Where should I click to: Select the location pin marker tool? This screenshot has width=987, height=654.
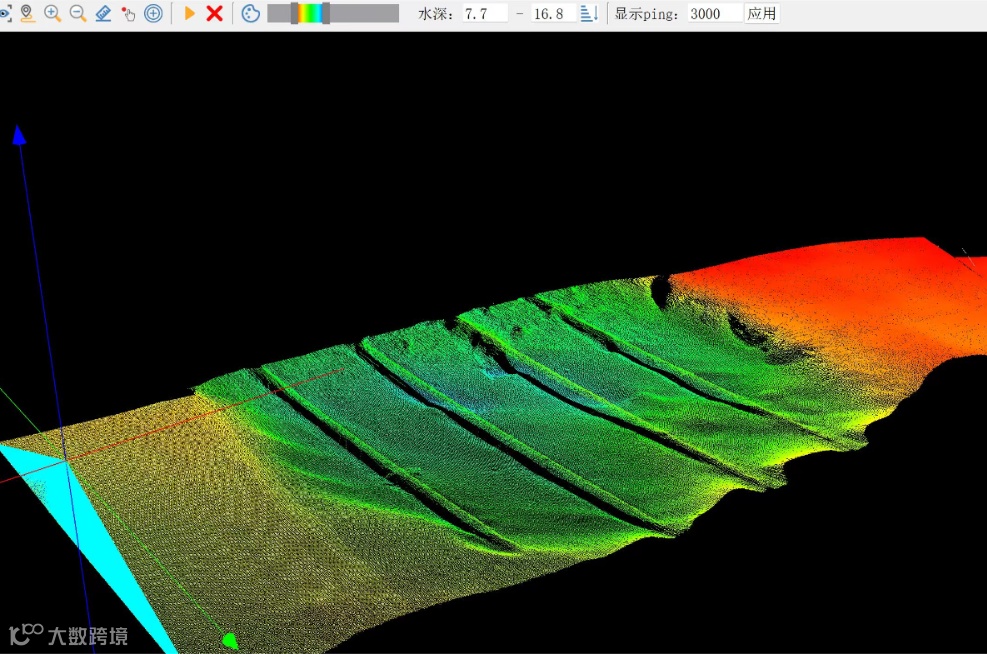pos(27,13)
